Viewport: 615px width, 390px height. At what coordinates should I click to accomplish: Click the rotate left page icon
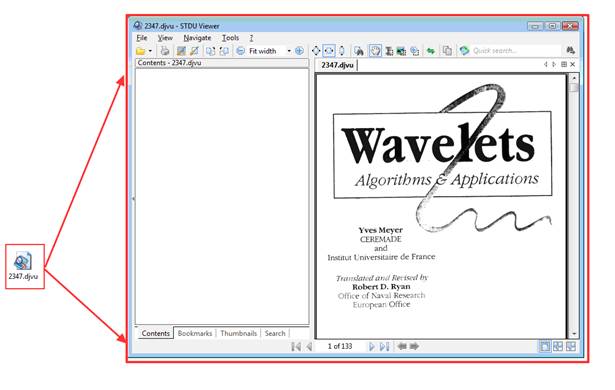211,51
